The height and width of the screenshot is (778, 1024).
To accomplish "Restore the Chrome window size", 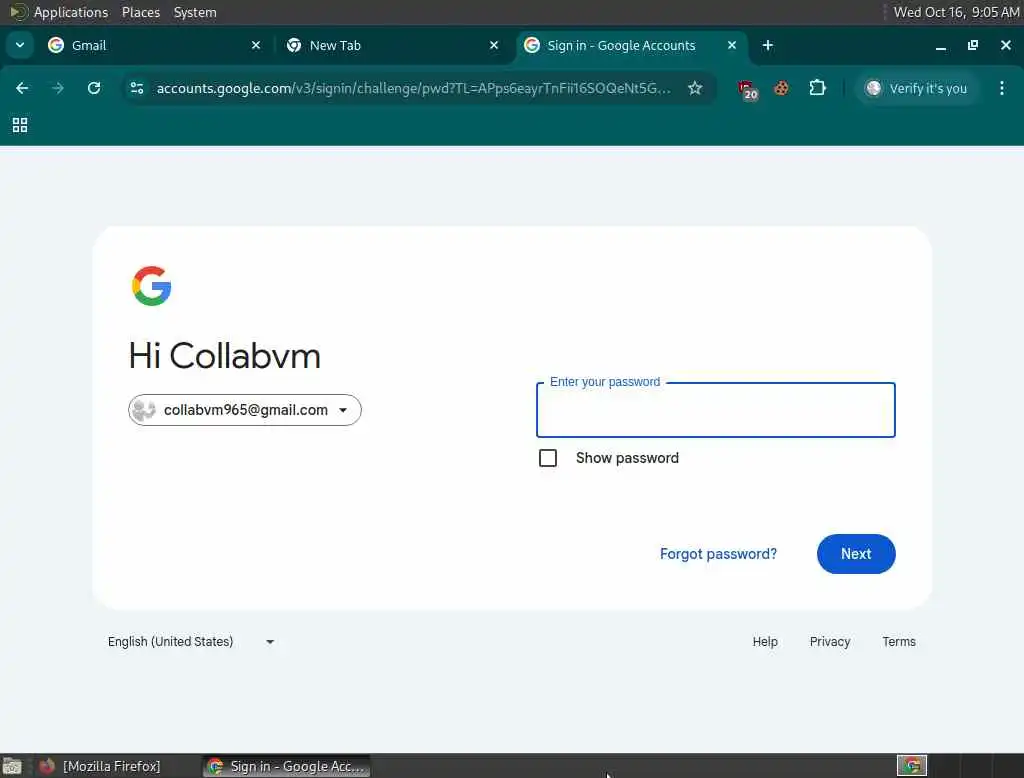I will pyautogui.click(x=973, y=45).
